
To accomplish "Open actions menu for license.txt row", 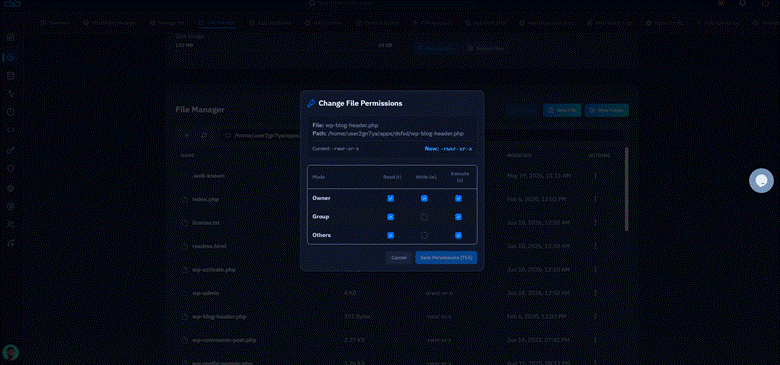I will 595,223.
